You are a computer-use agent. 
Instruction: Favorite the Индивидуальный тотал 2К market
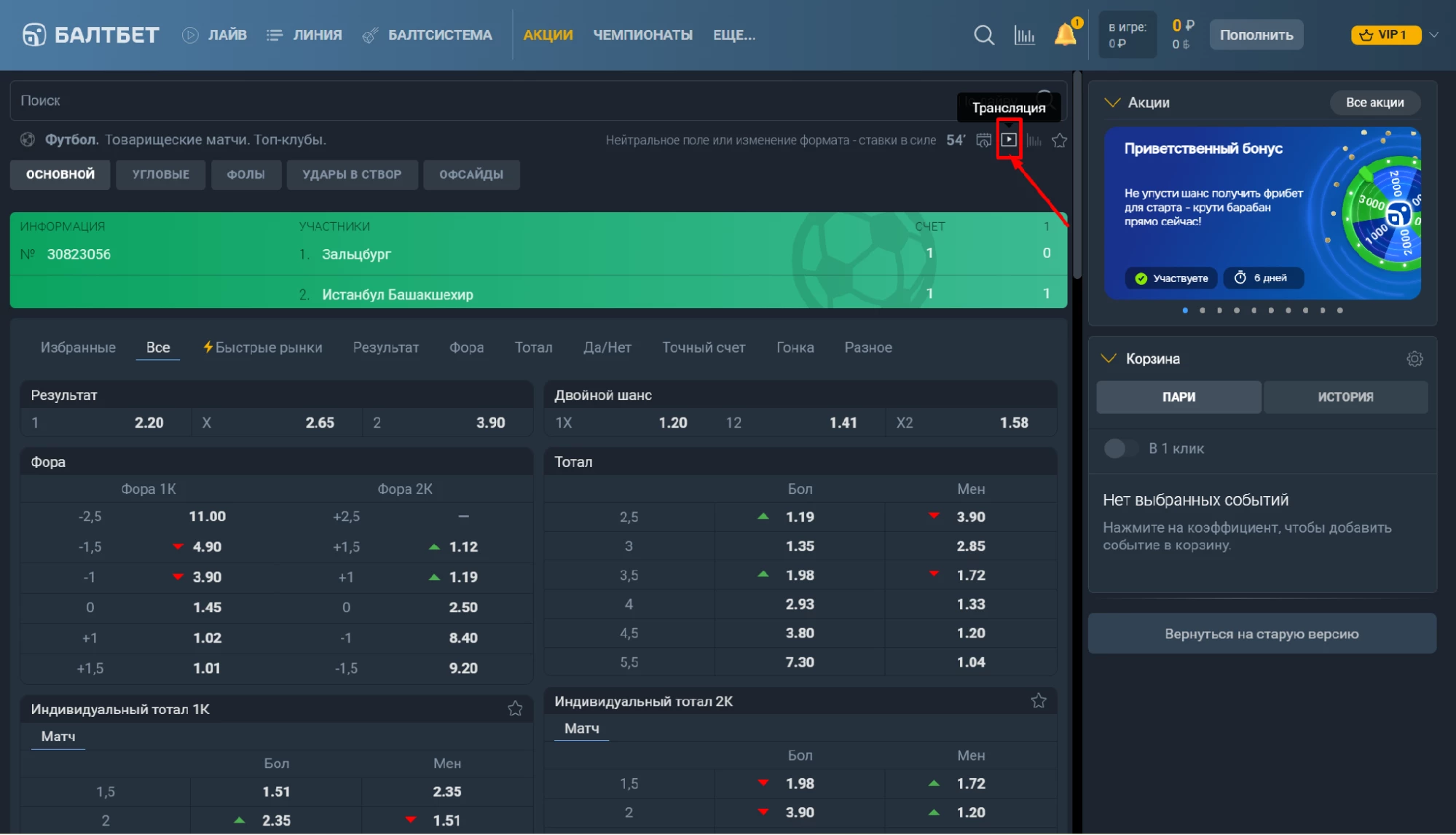point(1039,701)
